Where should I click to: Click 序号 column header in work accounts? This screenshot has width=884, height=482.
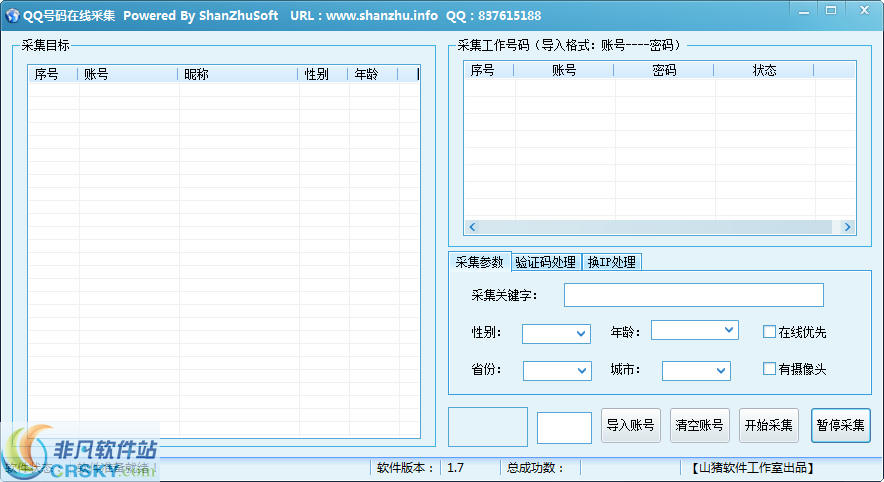tap(488, 70)
